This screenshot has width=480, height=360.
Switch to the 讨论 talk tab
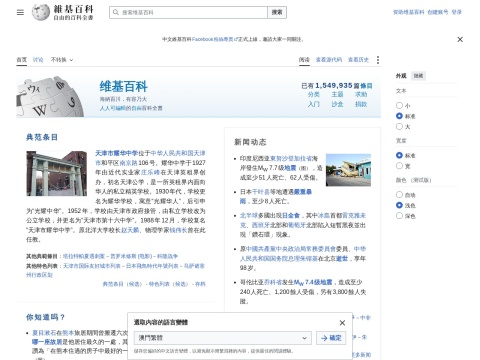pyautogui.click(x=38, y=60)
